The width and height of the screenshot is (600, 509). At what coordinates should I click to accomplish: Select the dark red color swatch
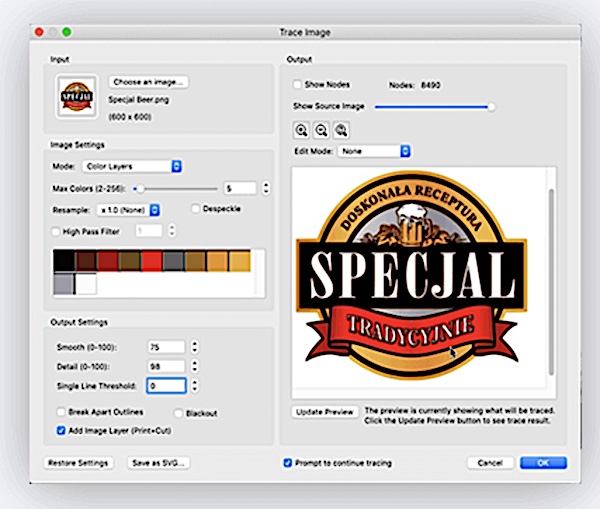[x=108, y=261]
